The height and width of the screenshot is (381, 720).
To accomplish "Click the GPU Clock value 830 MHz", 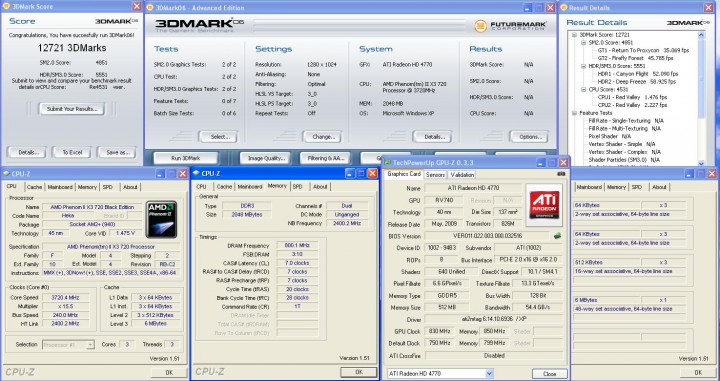I will (440, 331).
